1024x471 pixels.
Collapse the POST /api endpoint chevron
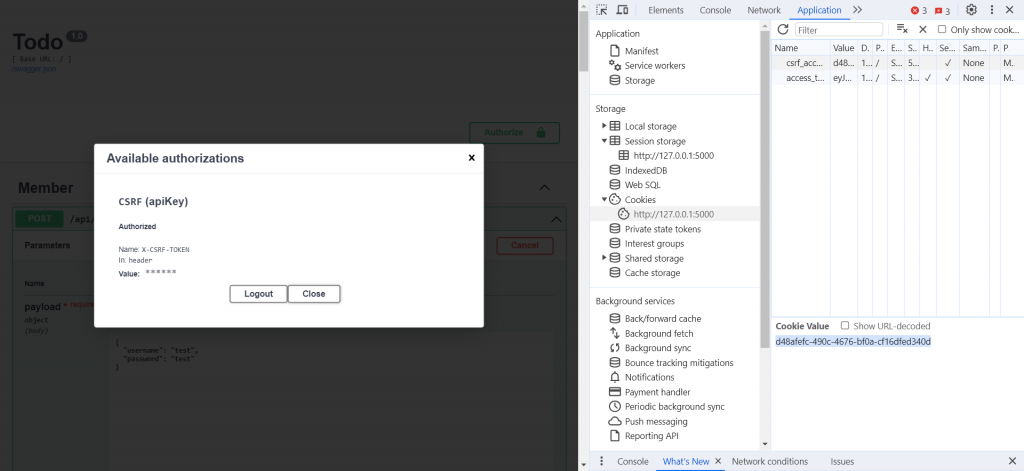click(x=556, y=219)
